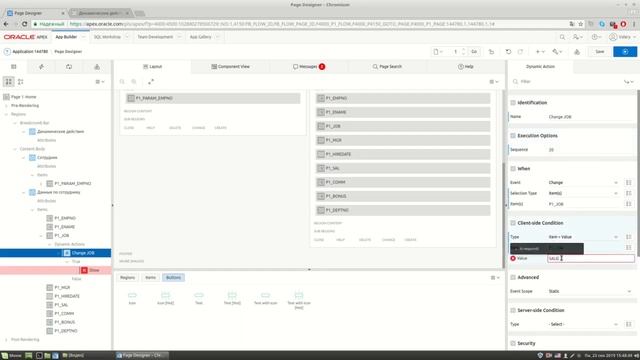Collapse the Client-side Condition section
This screenshot has height=360, width=640.
[x=513, y=223]
